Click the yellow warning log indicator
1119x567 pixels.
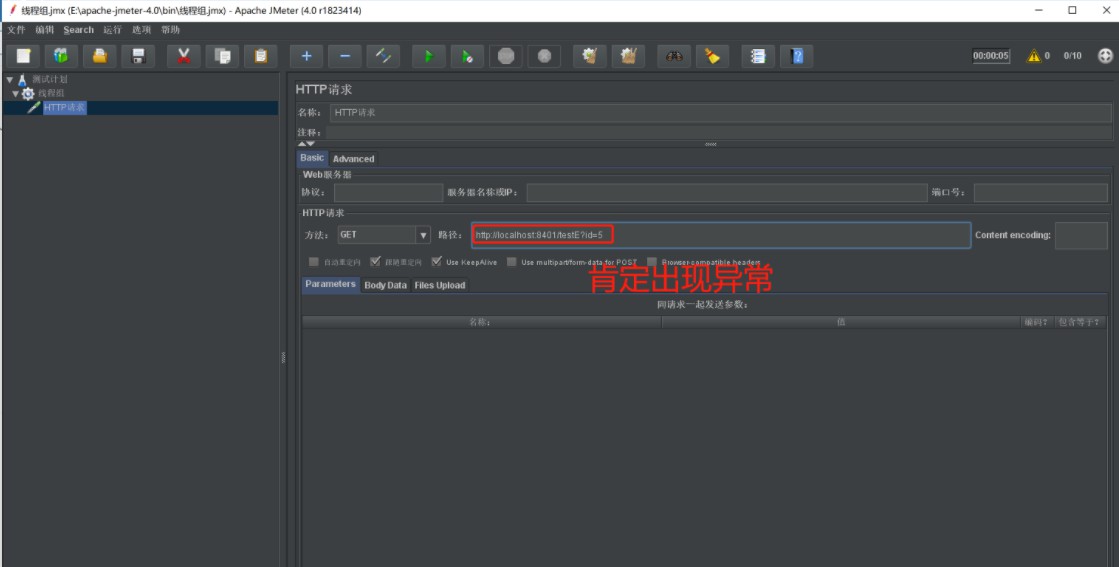point(1033,56)
